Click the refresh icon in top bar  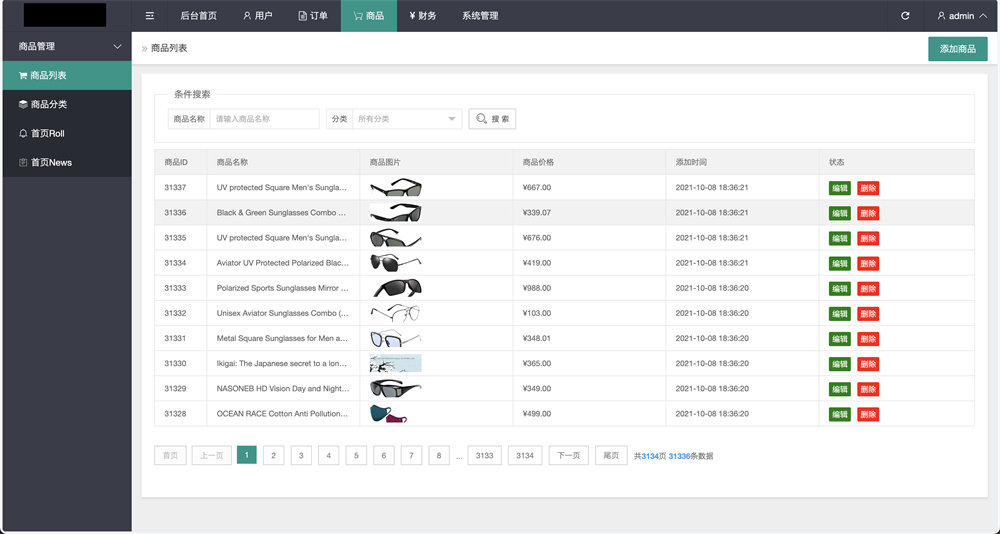click(905, 16)
